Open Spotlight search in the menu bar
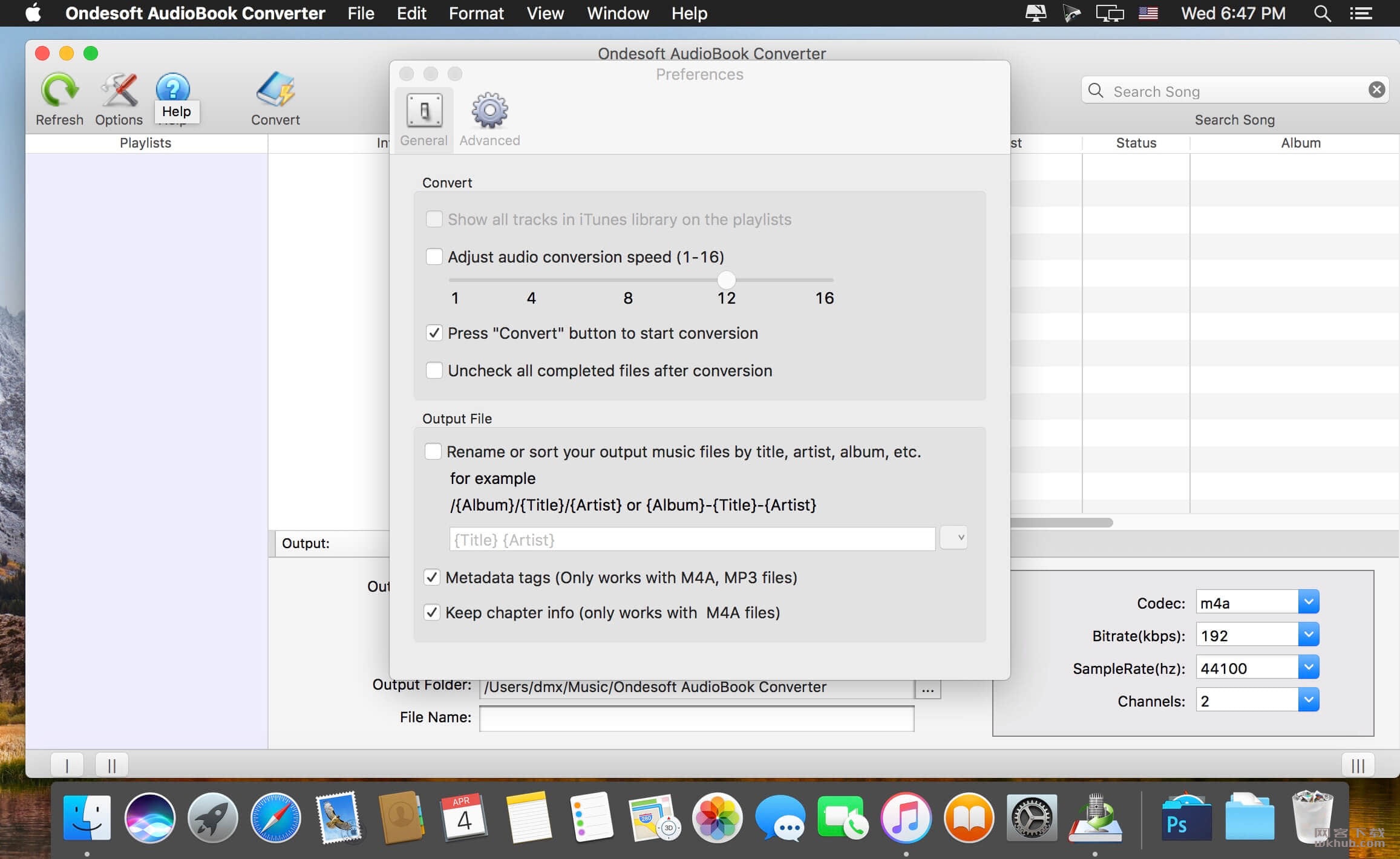The height and width of the screenshot is (859, 1400). pyautogui.click(x=1322, y=13)
